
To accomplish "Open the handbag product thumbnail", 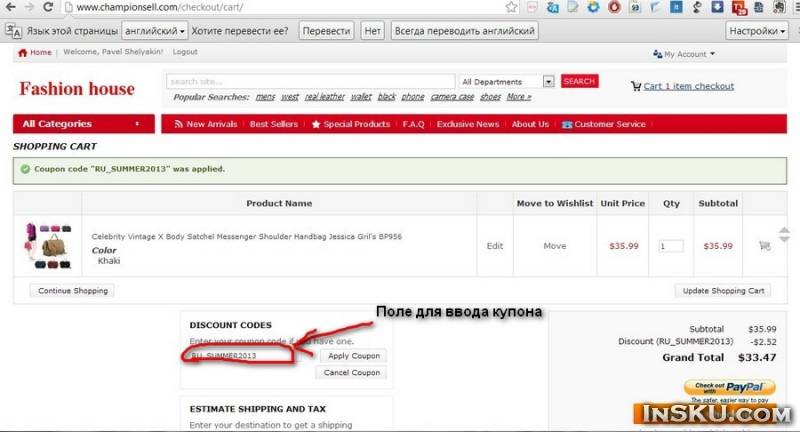I will click(x=48, y=246).
